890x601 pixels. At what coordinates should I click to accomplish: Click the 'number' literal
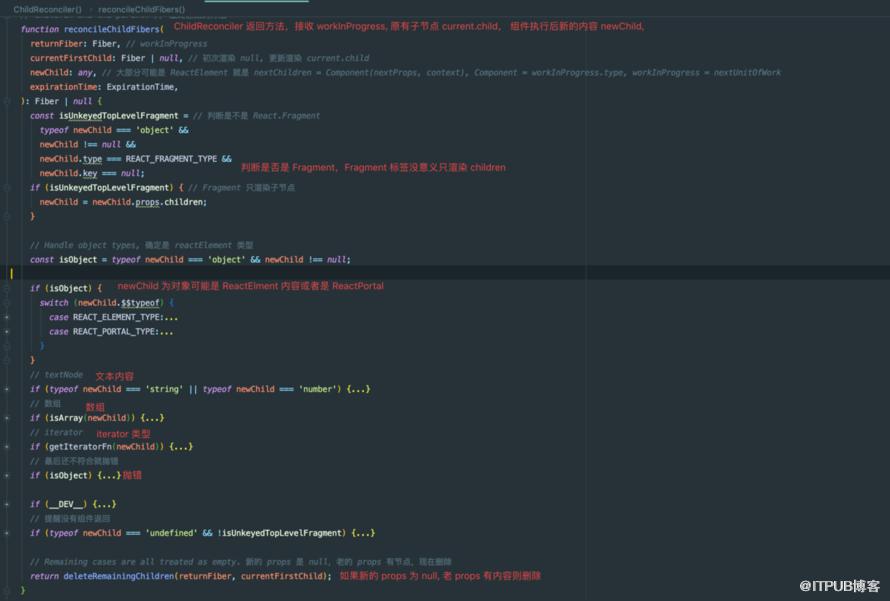(317, 389)
